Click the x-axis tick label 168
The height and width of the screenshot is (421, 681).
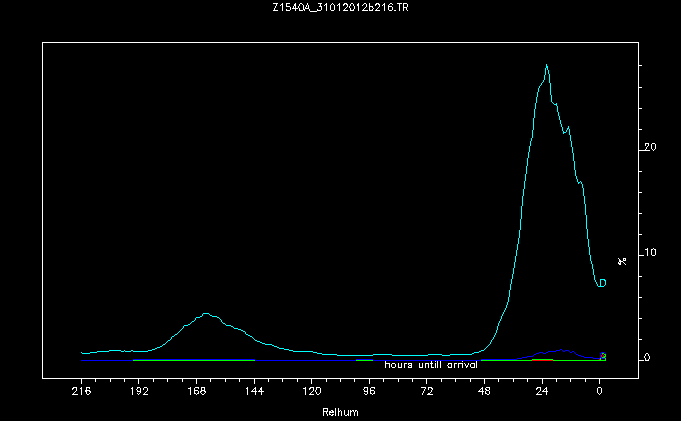[196, 391]
